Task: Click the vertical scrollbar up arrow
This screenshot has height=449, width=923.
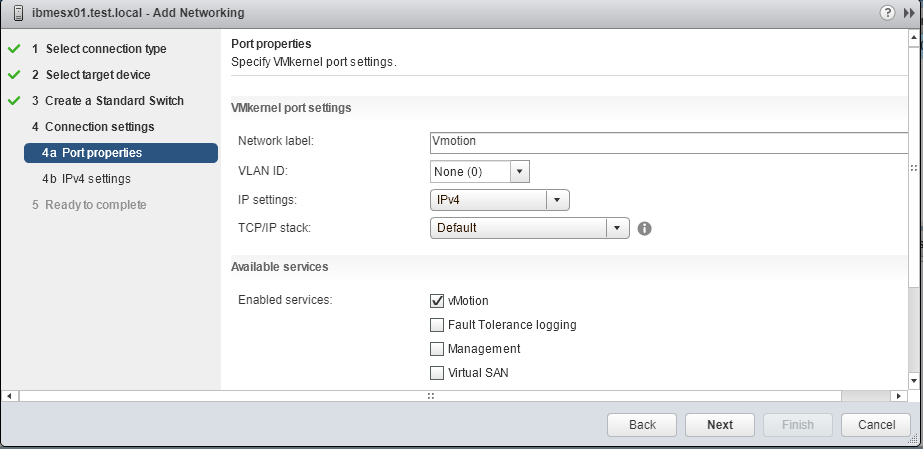Action: point(914,39)
